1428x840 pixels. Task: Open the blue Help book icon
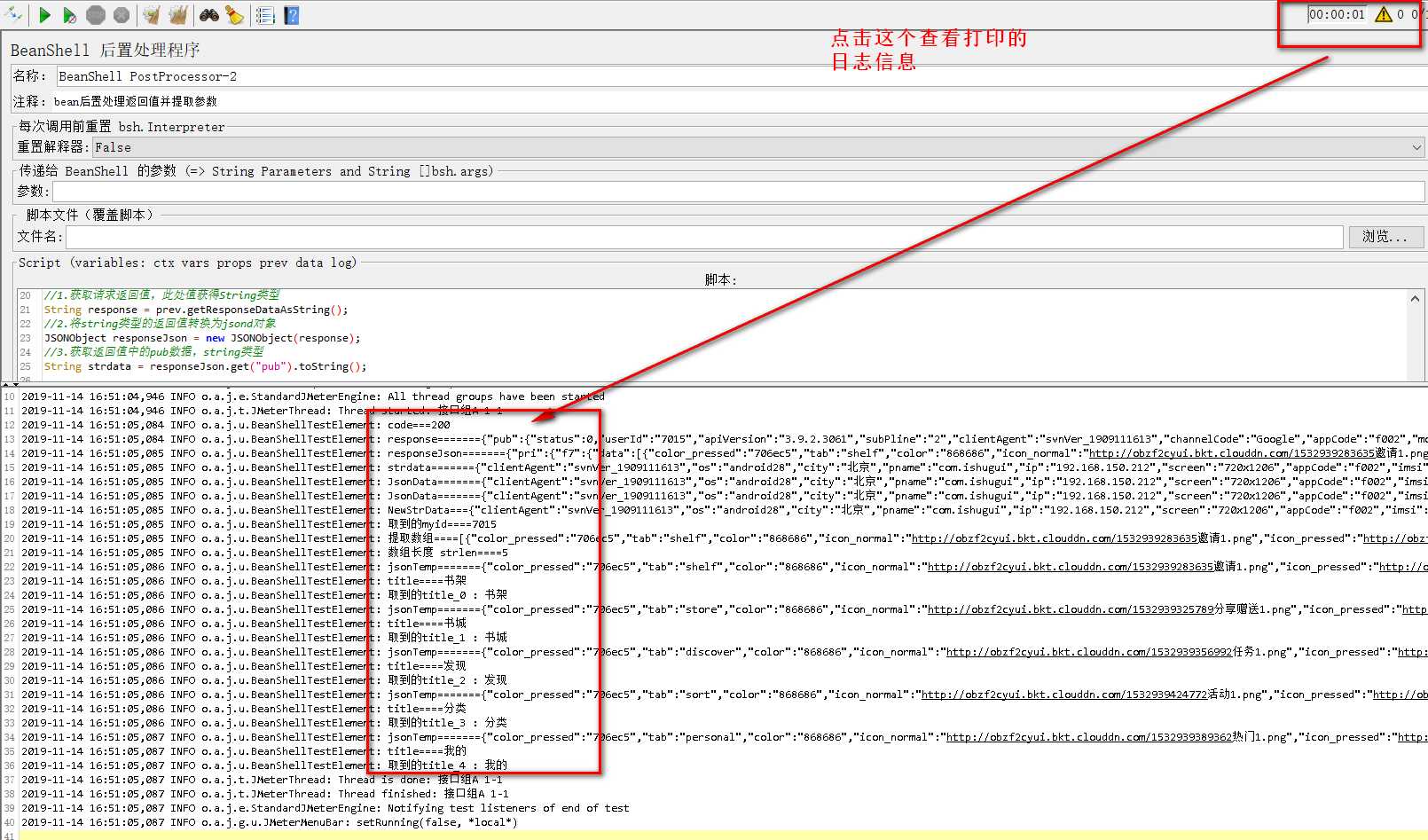[291, 15]
